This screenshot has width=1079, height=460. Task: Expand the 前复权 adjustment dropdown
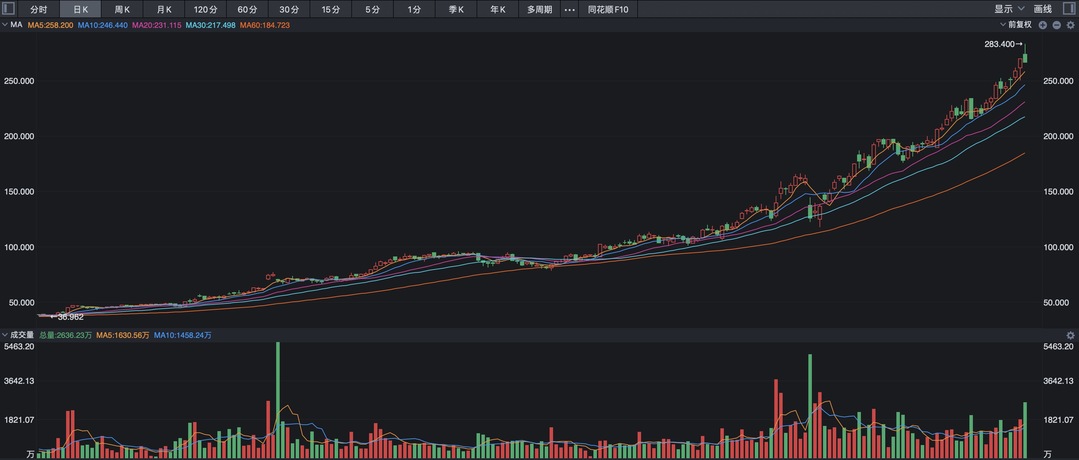(1016, 25)
